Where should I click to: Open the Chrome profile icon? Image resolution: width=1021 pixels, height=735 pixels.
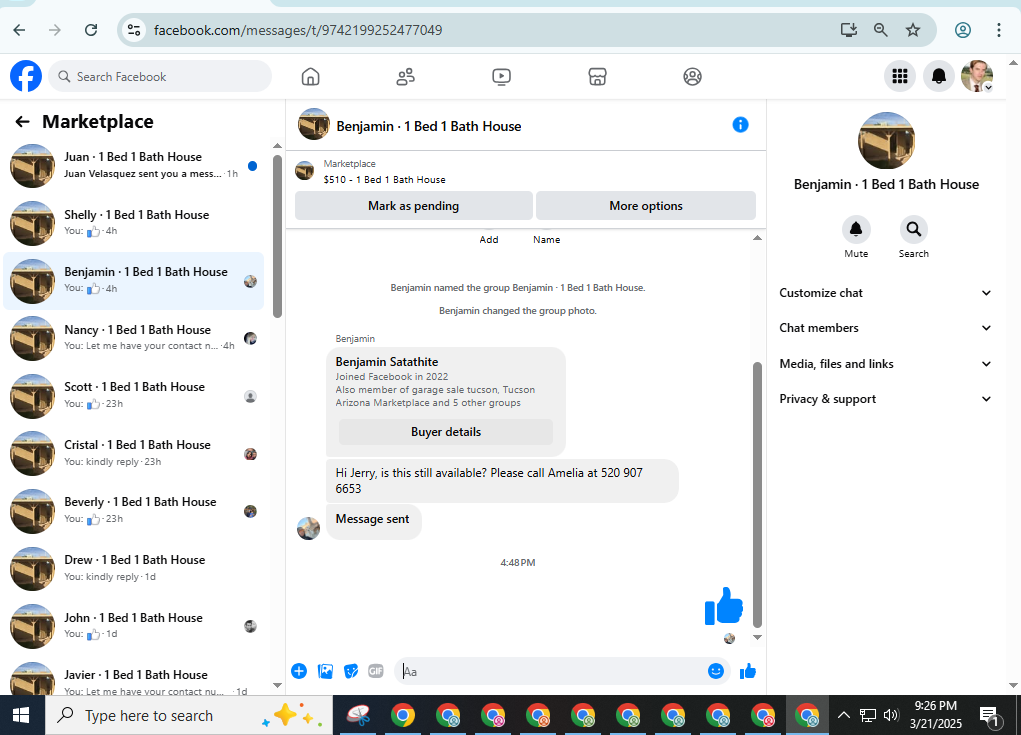(963, 30)
